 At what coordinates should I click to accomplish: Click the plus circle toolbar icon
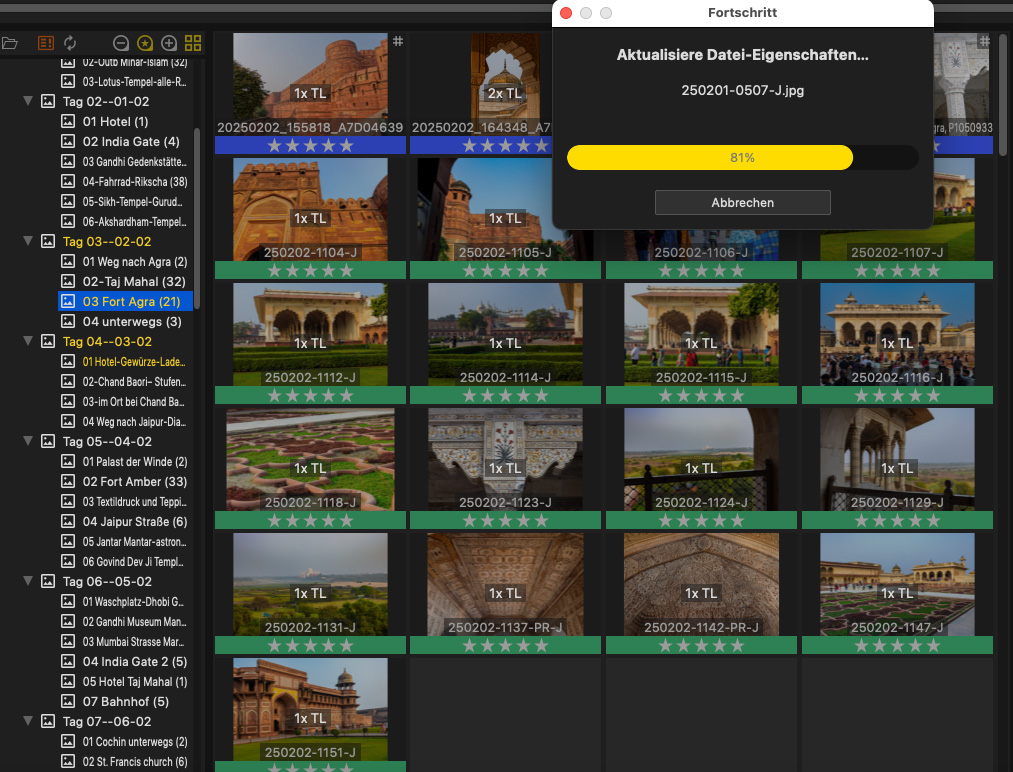[169, 43]
